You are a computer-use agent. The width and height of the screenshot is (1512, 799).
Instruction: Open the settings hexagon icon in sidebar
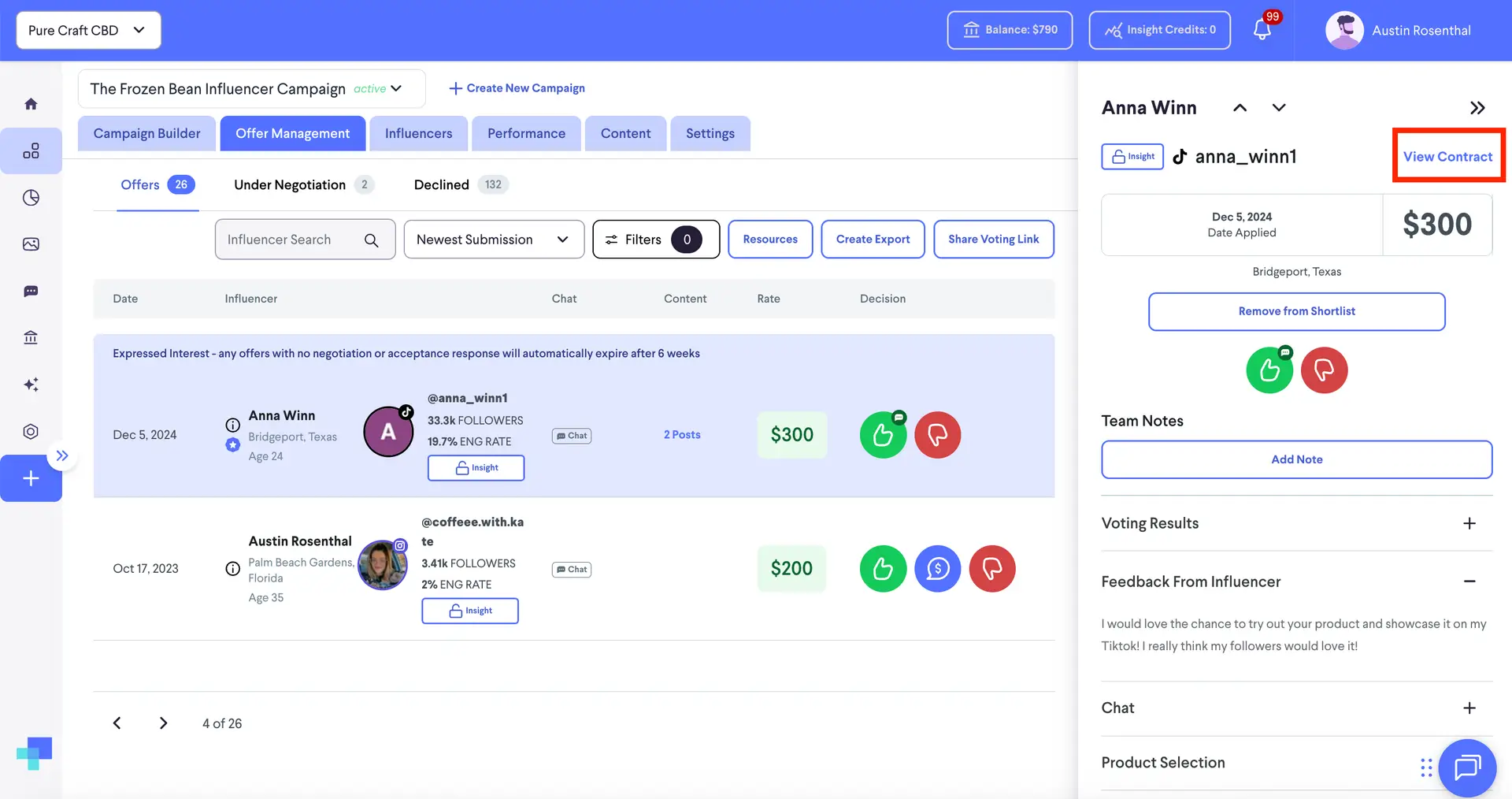pos(31,431)
